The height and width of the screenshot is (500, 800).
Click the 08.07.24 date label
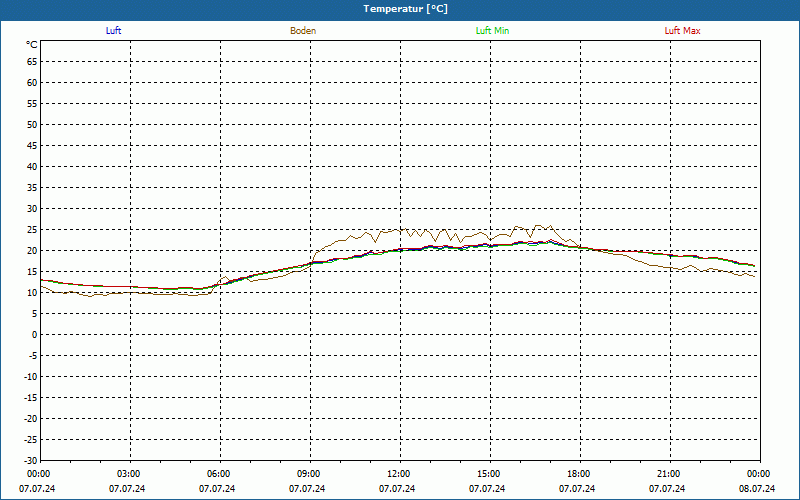point(757,489)
